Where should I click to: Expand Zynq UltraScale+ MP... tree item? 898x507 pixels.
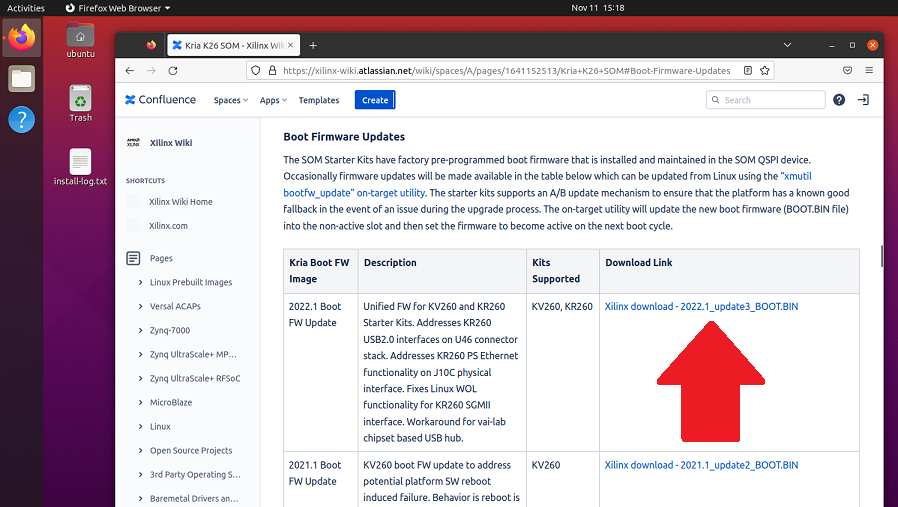coord(140,355)
